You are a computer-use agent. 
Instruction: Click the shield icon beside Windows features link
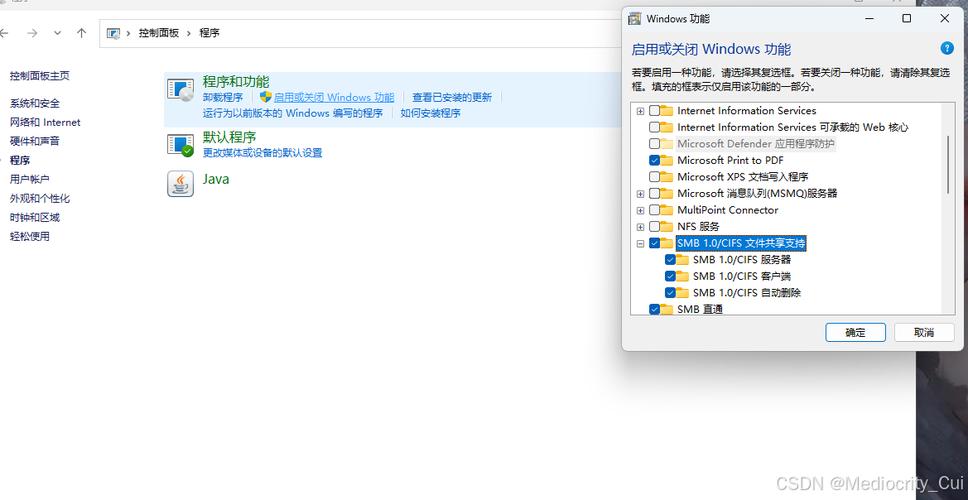[x=265, y=97]
